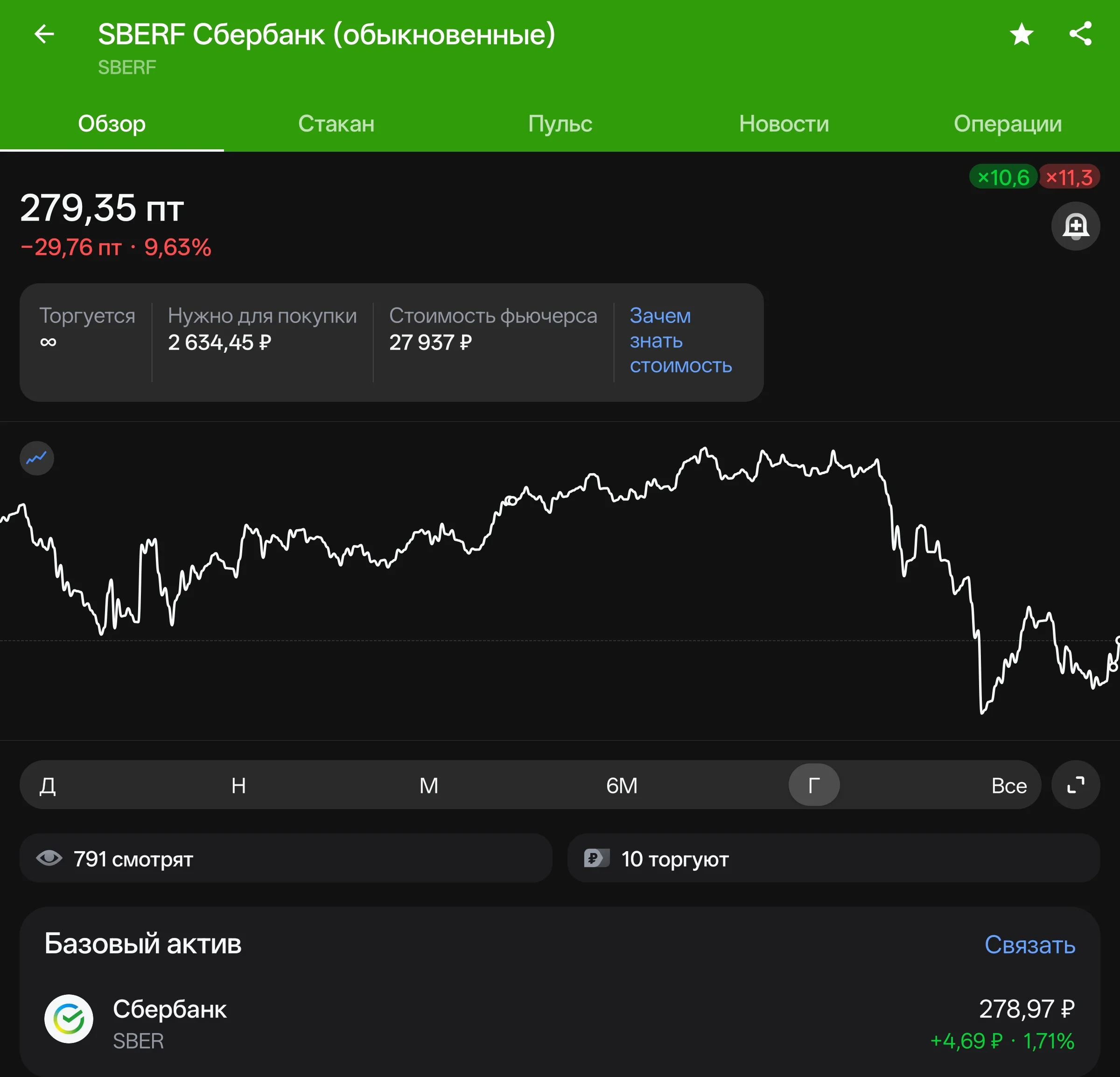
Task: Select the Н chart period
Action: 239,786
